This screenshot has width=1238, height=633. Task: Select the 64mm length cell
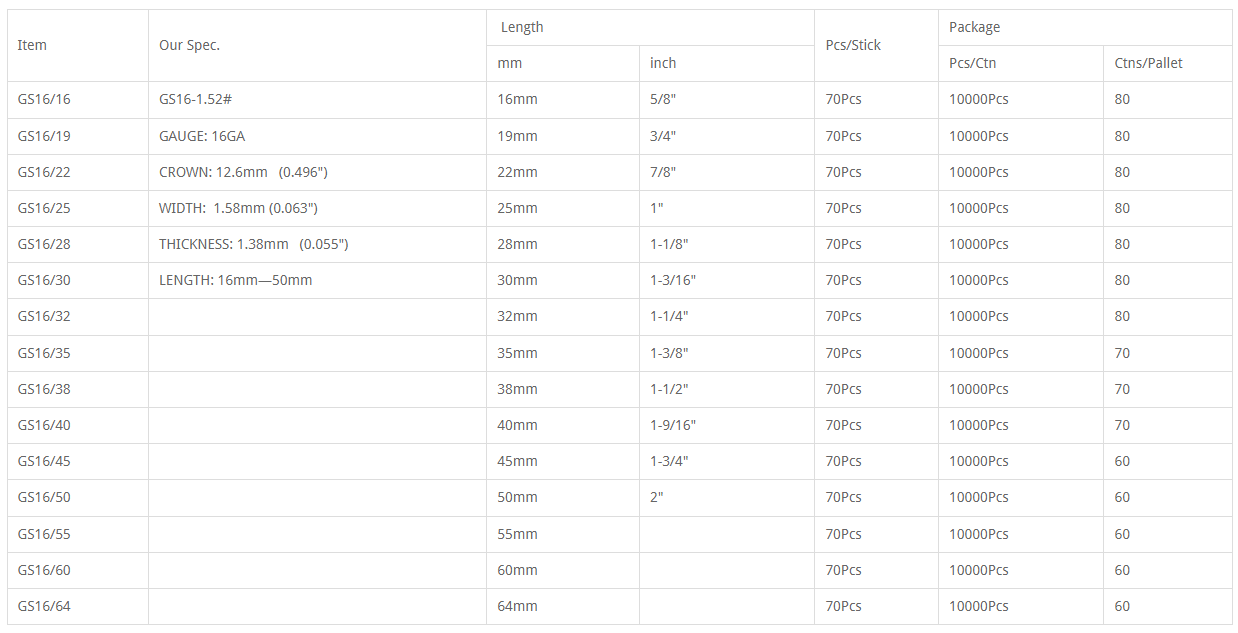click(x=563, y=606)
